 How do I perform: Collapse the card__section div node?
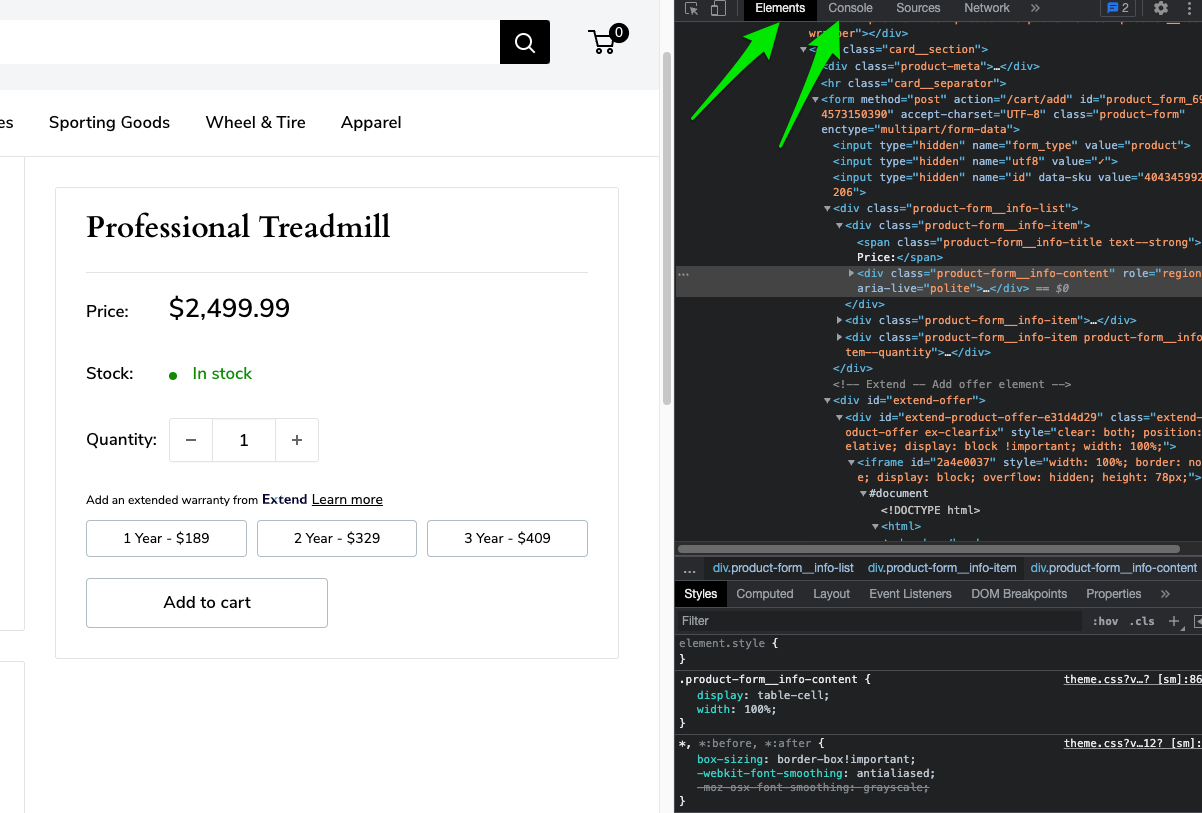point(803,49)
